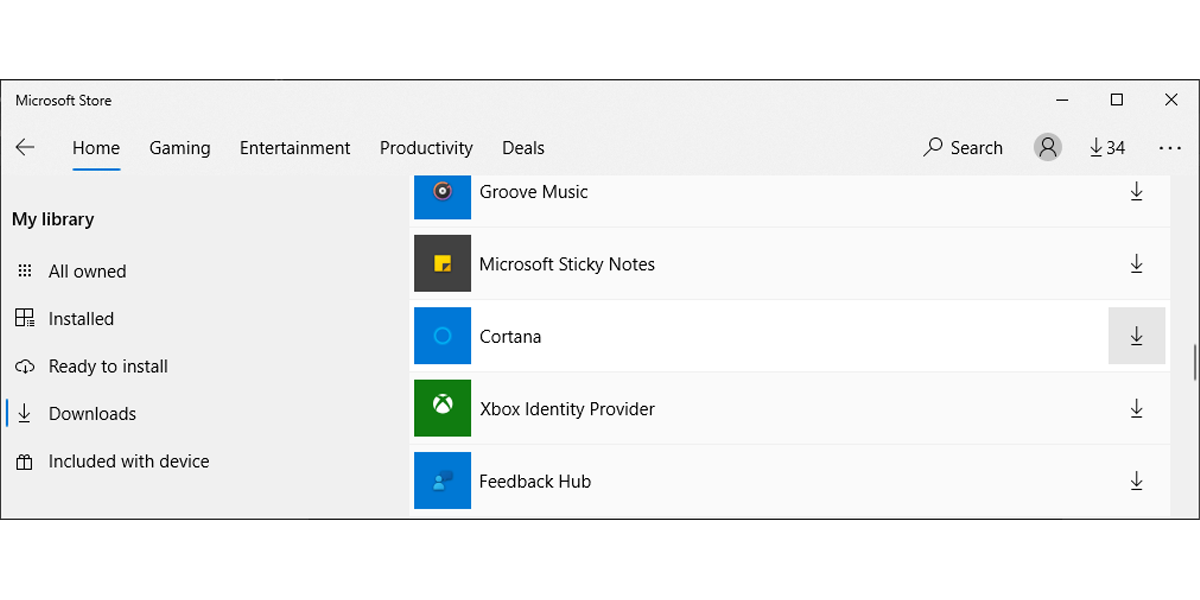
Task: Click the All owned grid icon
Action: [x=25, y=271]
